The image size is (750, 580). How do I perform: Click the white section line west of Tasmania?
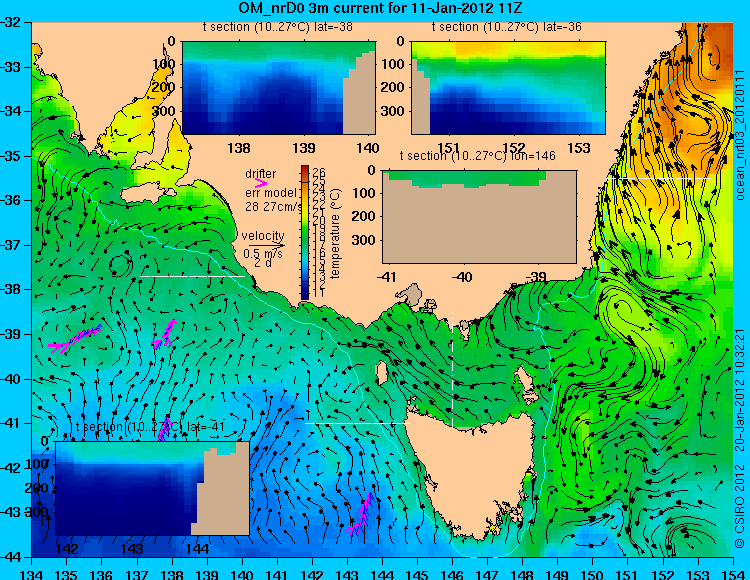tap(357, 423)
